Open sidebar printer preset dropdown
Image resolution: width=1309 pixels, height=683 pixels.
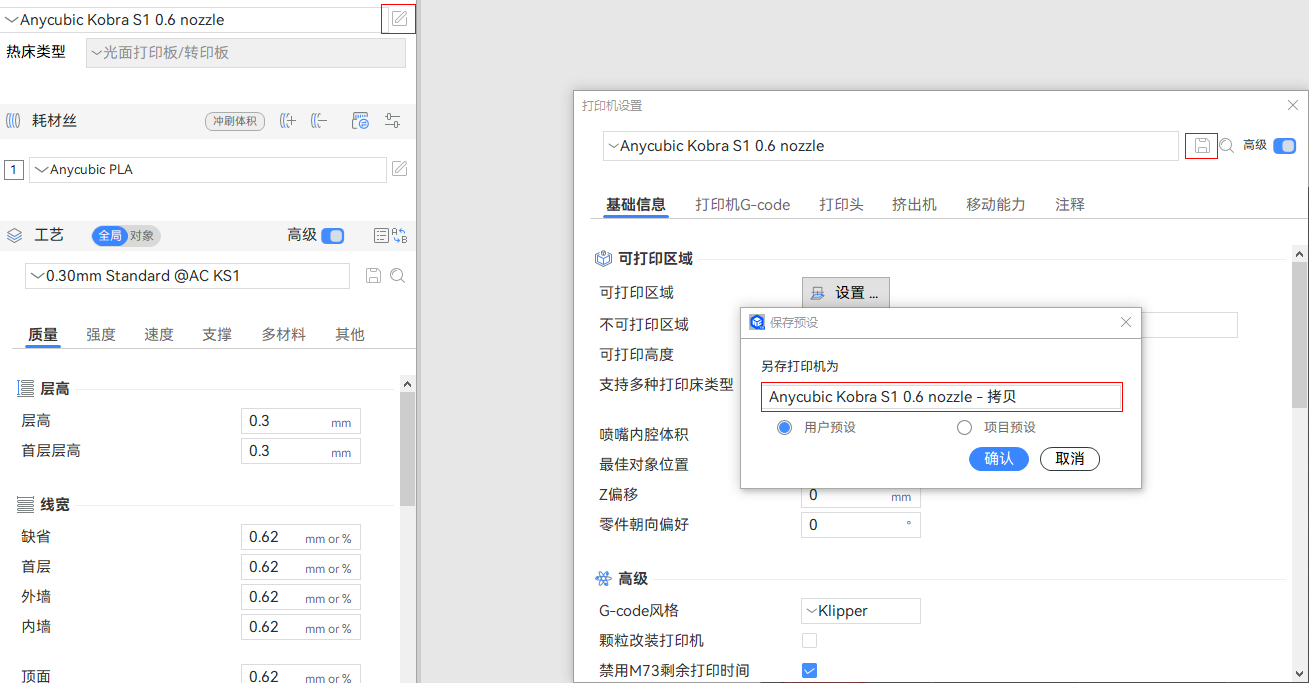(x=190, y=20)
